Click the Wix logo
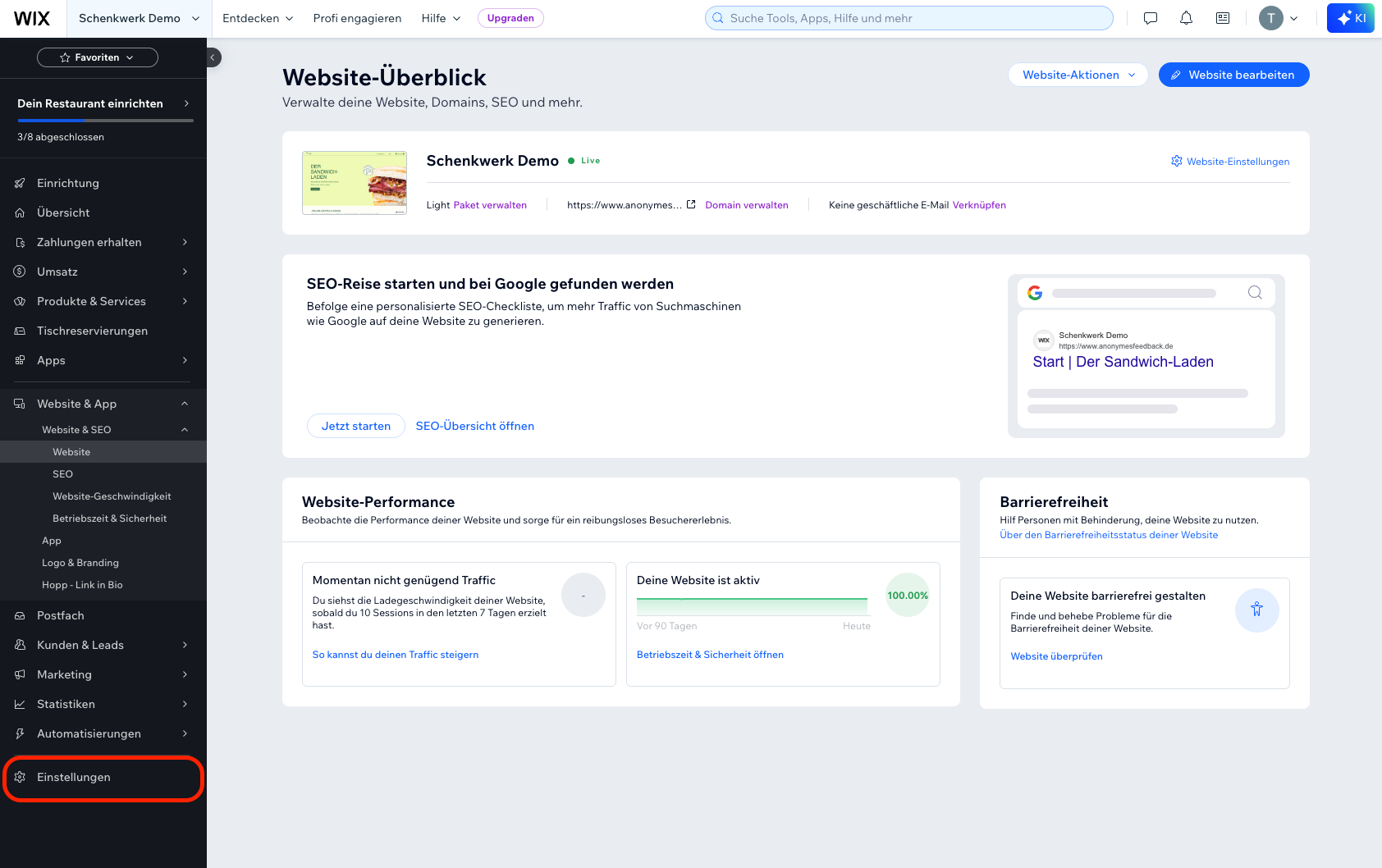Screen dimensions: 1382x868 (32, 18)
